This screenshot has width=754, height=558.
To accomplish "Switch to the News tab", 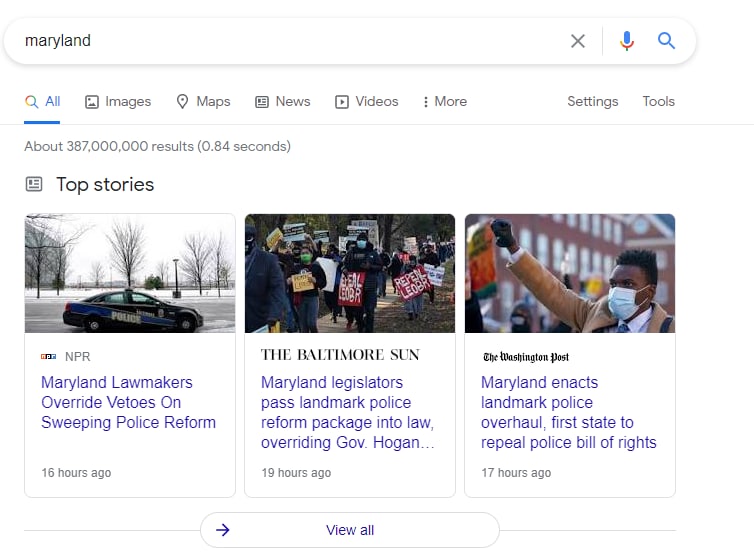I will point(283,101).
